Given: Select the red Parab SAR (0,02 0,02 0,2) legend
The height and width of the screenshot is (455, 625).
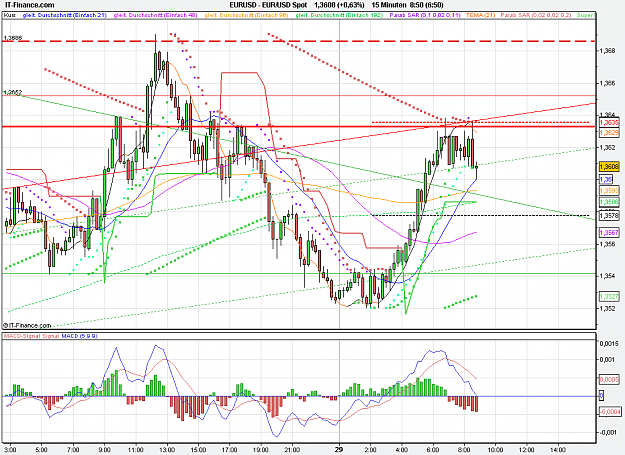Looking at the screenshot, I should (x=536, y=15).
